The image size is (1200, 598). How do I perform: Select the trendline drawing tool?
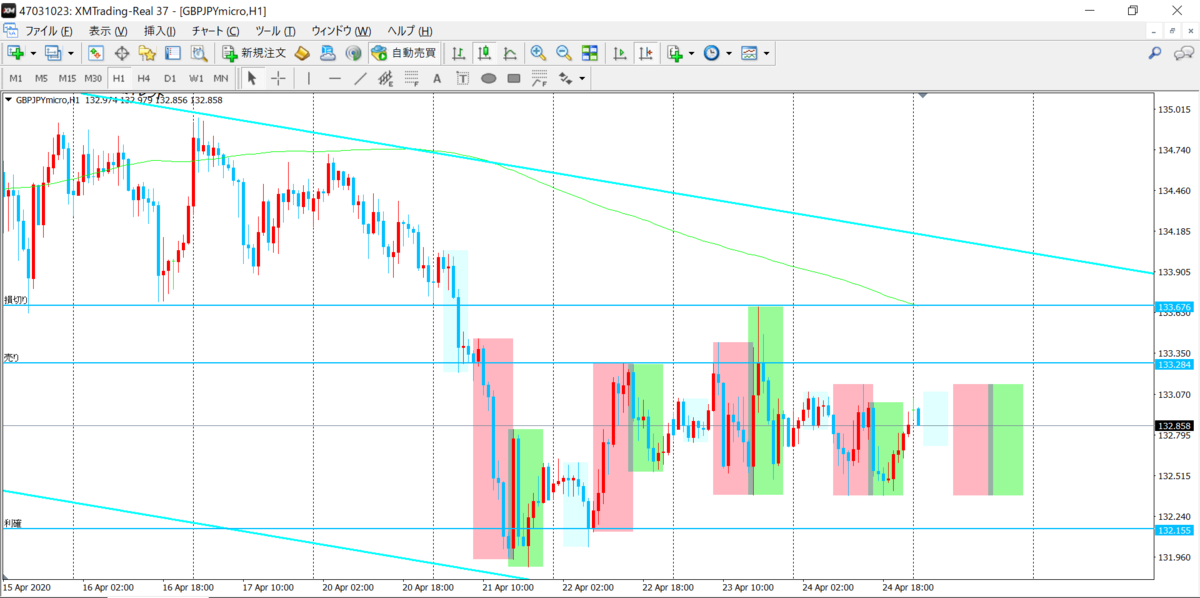click(360, 78)
